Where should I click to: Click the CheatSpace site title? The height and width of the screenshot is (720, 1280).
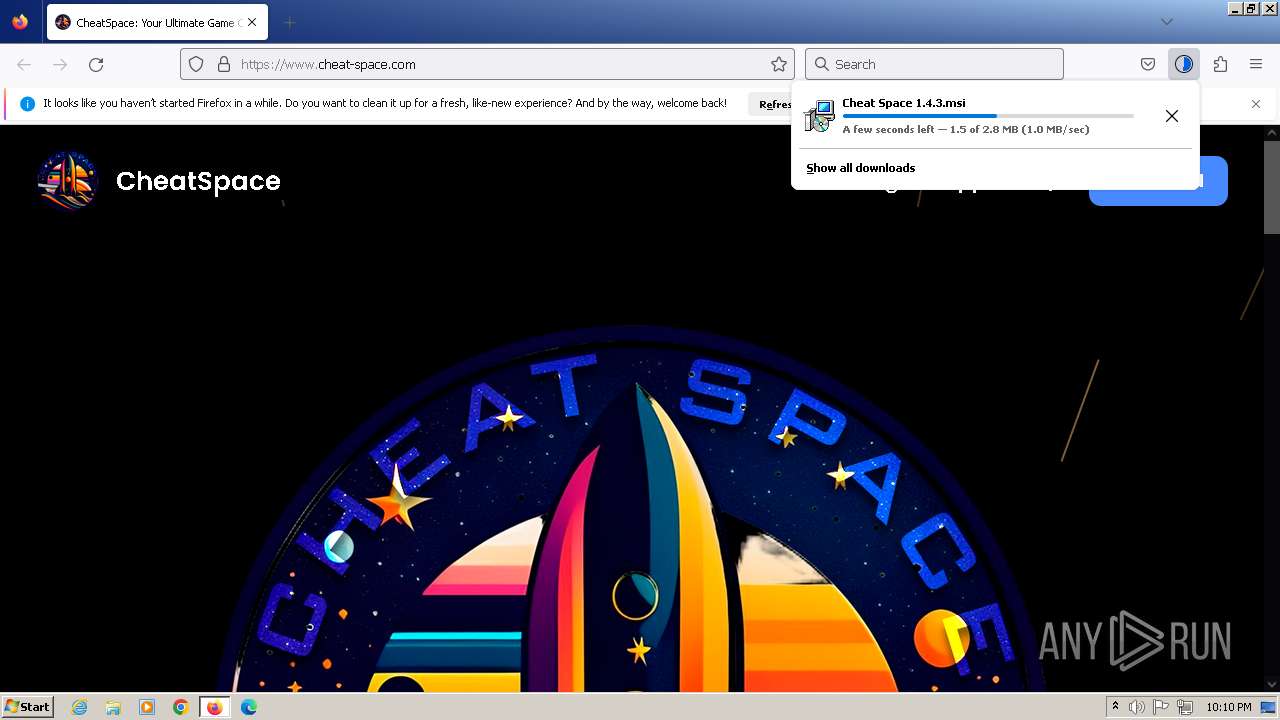click(198, 181)
